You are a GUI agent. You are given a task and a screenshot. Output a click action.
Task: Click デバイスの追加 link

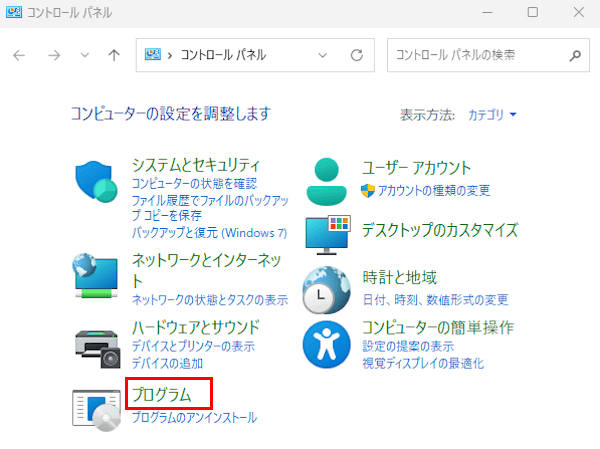pos(167,363)
